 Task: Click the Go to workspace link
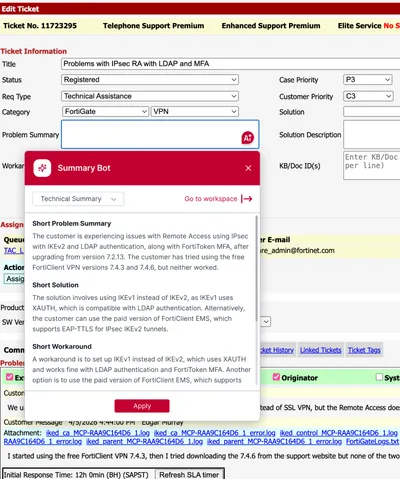tap(211, 199)
